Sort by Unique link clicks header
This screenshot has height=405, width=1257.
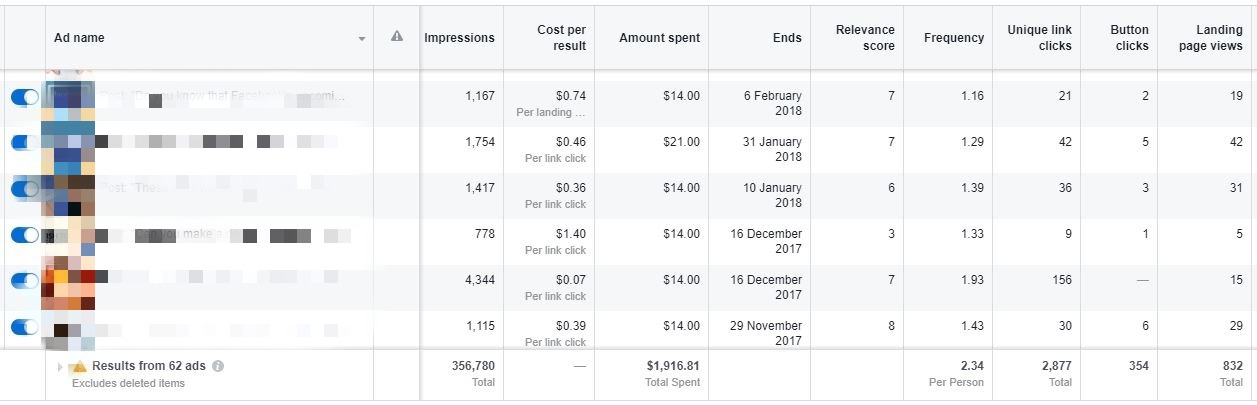pos(1040,38)
